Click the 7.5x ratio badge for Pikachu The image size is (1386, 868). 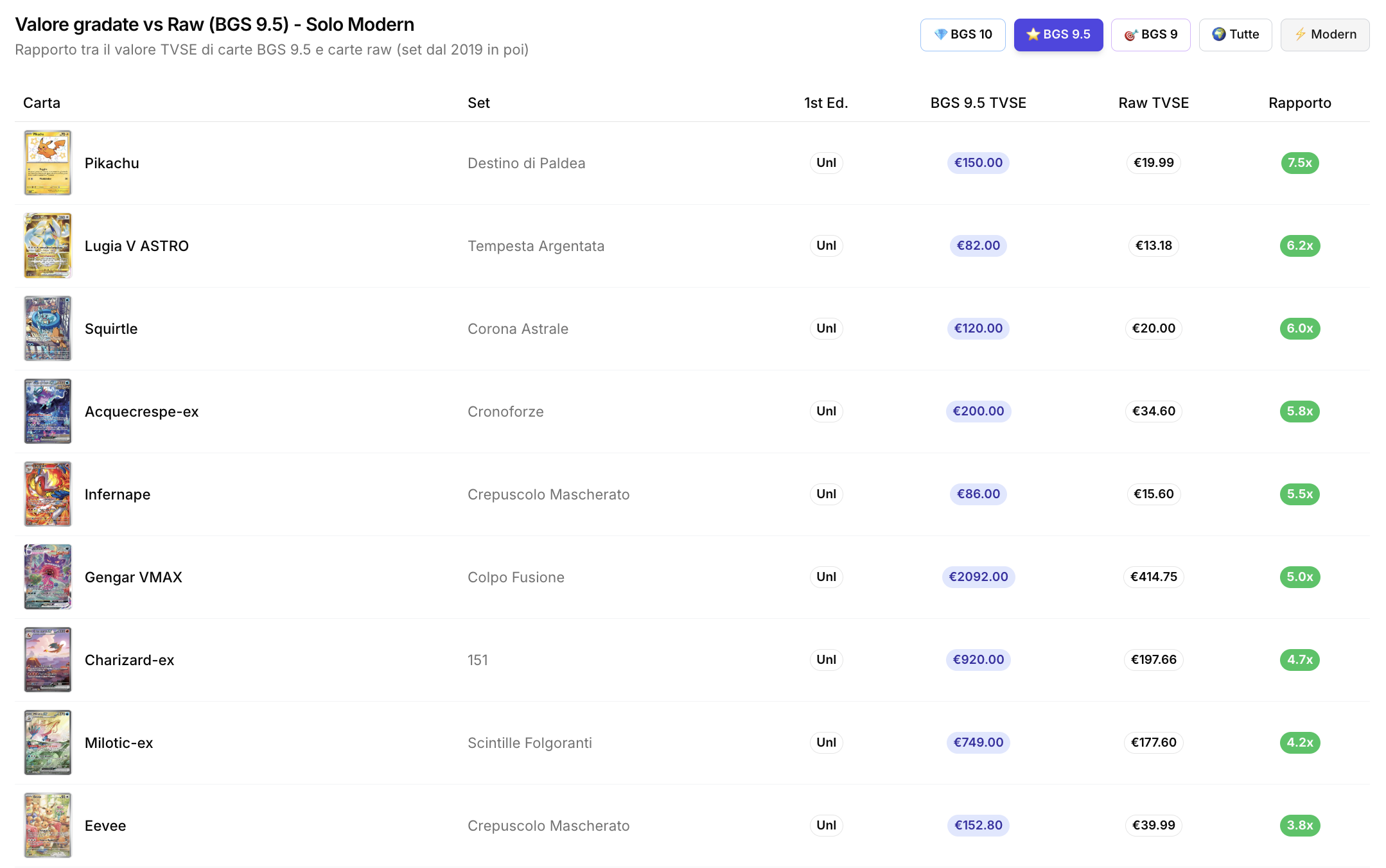[x=1299, y=163]
